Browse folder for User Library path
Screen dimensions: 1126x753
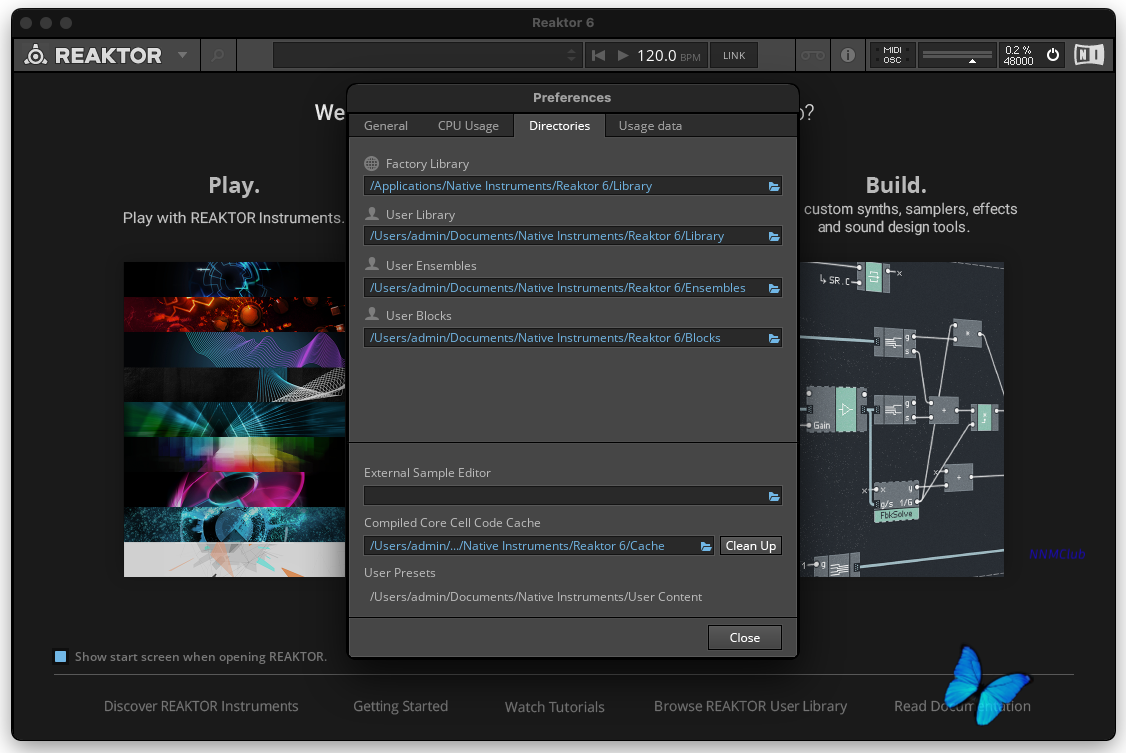tap(774, 236)
